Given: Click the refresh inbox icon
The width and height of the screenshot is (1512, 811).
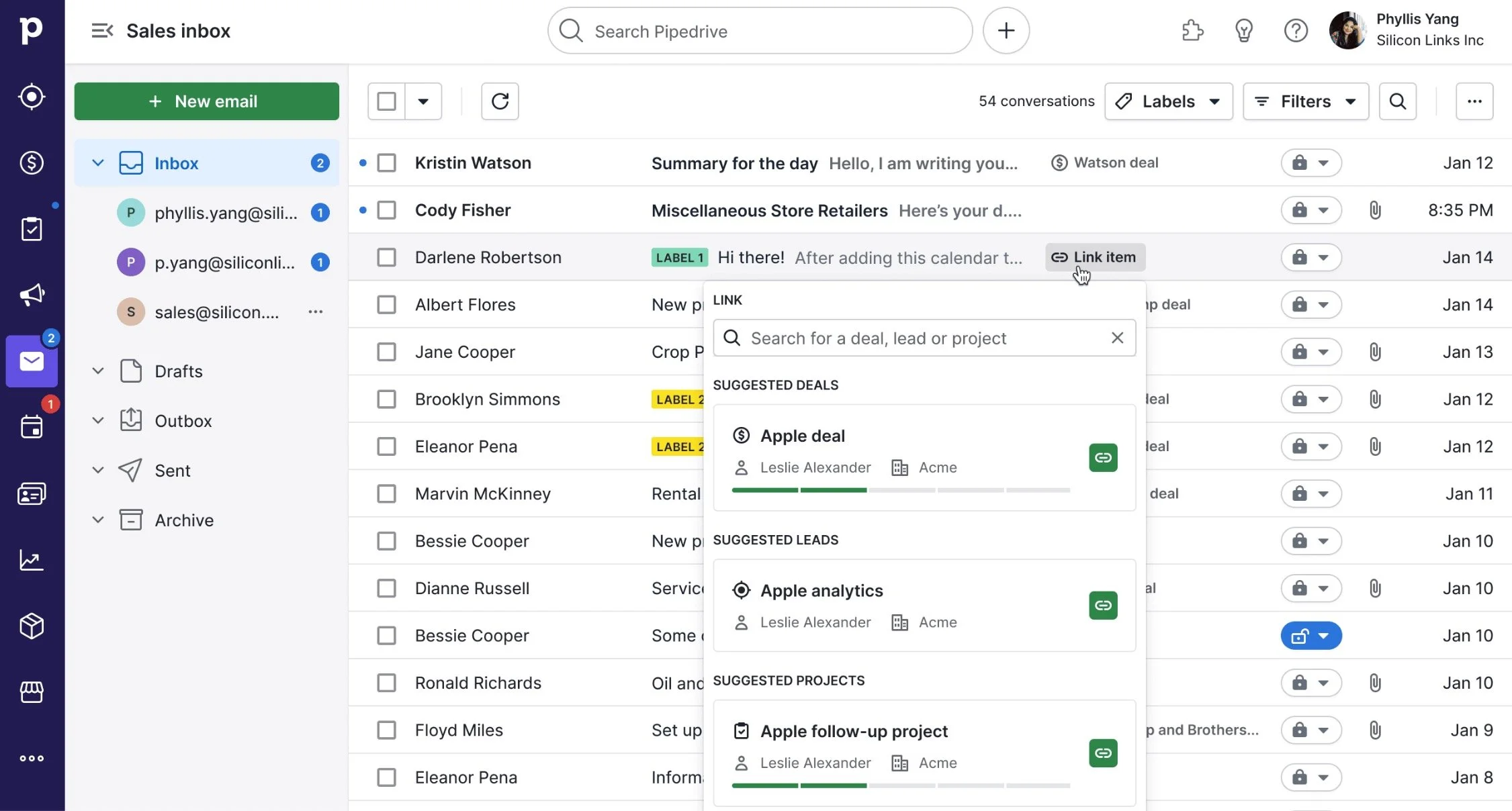Looking at the screenshot, I should [x=500, y=101].
